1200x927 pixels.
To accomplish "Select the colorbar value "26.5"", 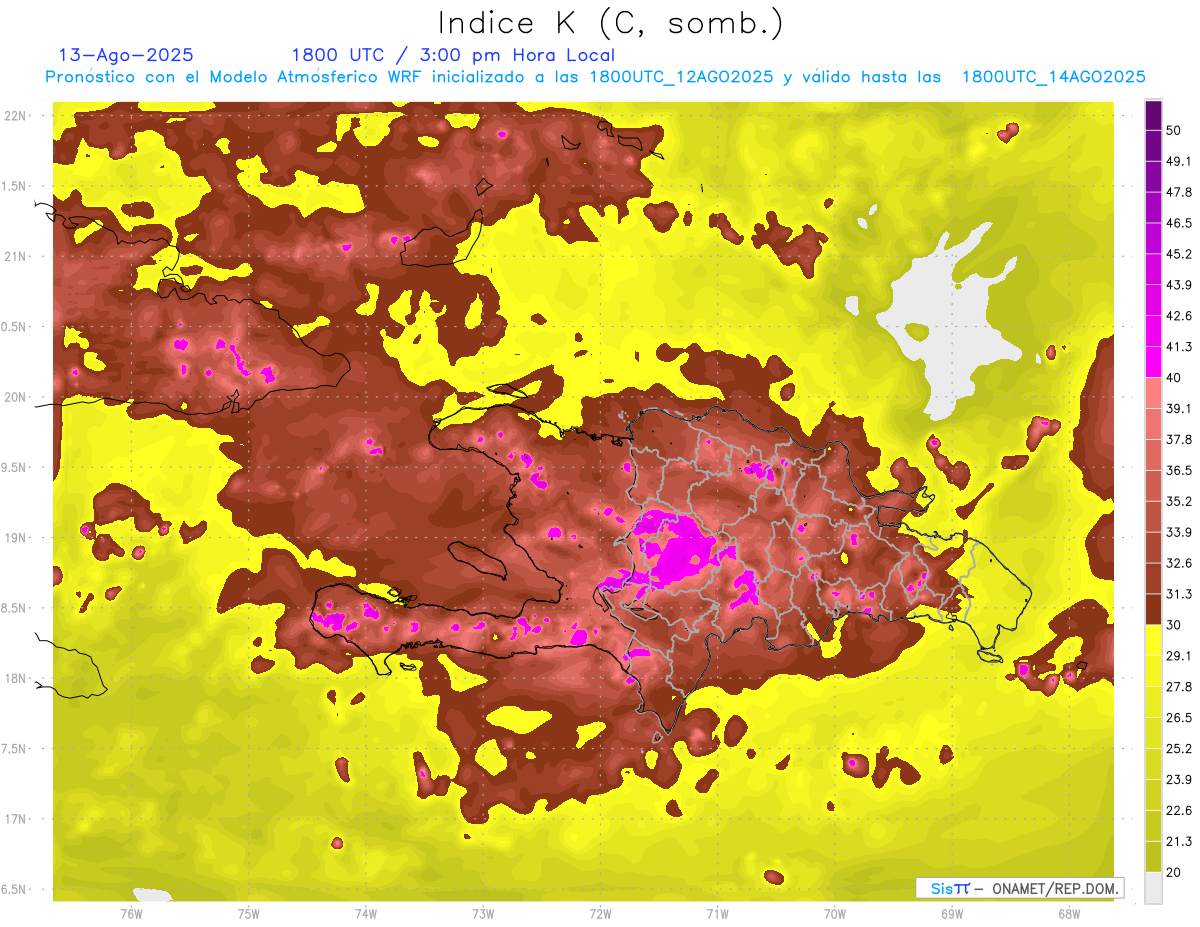I will 1179,717.
